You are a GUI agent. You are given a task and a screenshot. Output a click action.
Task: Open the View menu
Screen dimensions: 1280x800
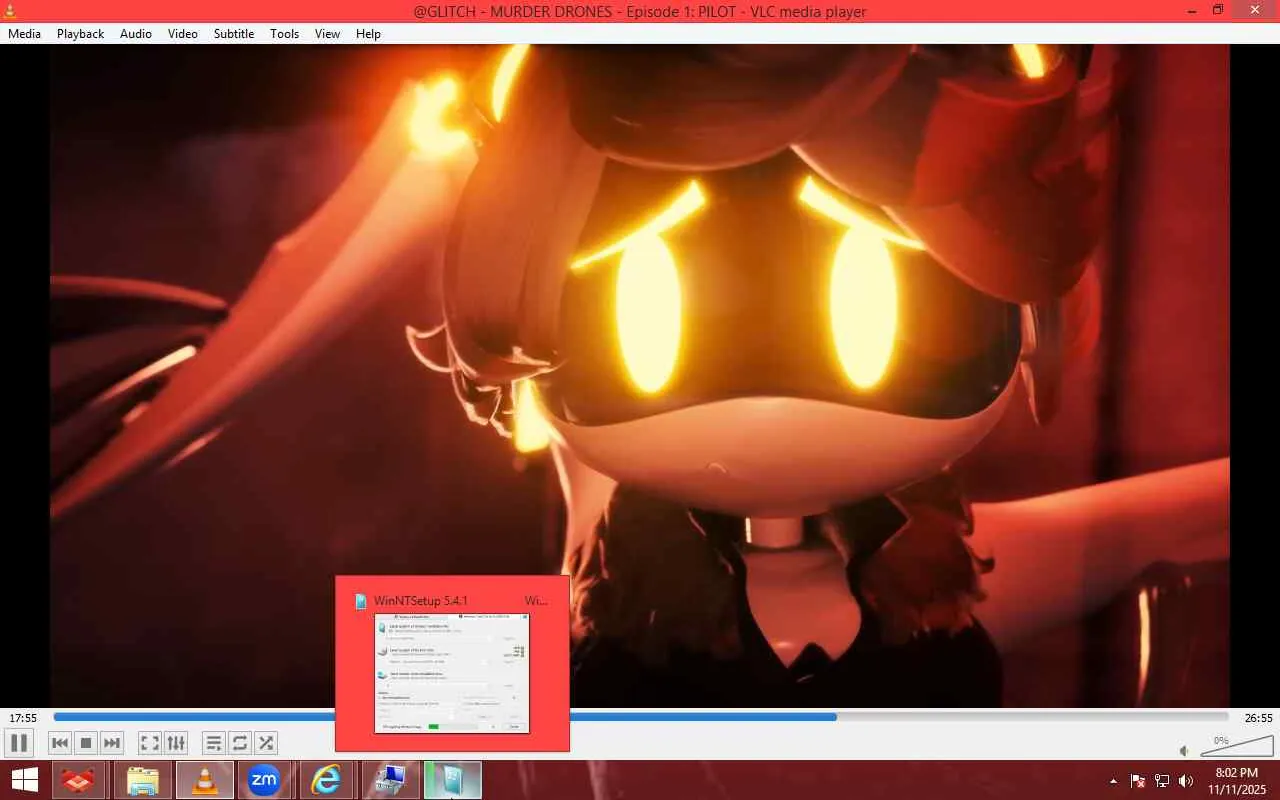tap(328, 34)
